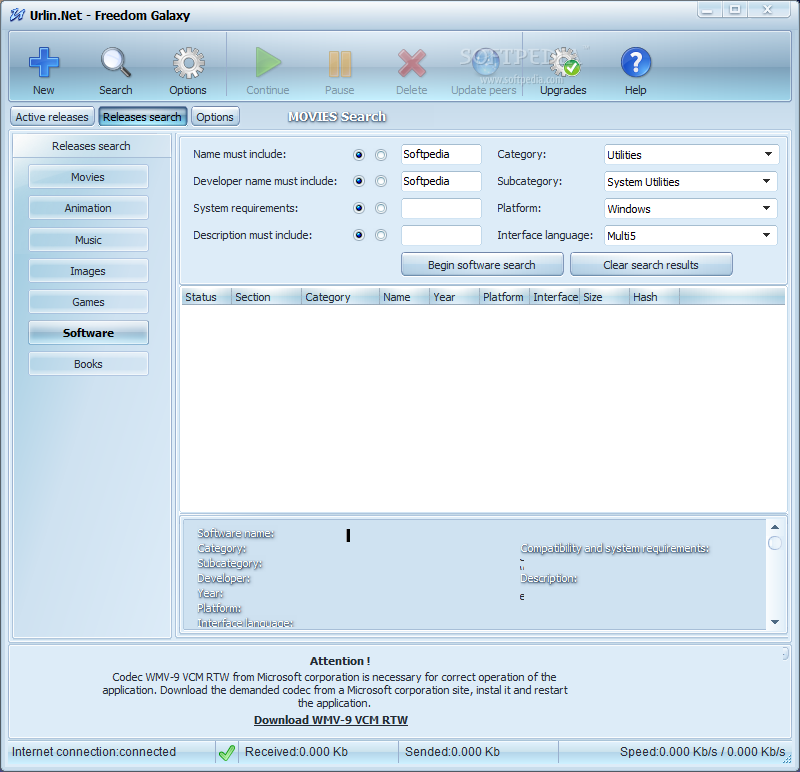The width and height of the screenshot is (800, 772).
Task: Open the Category dropdown showing Utilities
Action: [691, 155]
